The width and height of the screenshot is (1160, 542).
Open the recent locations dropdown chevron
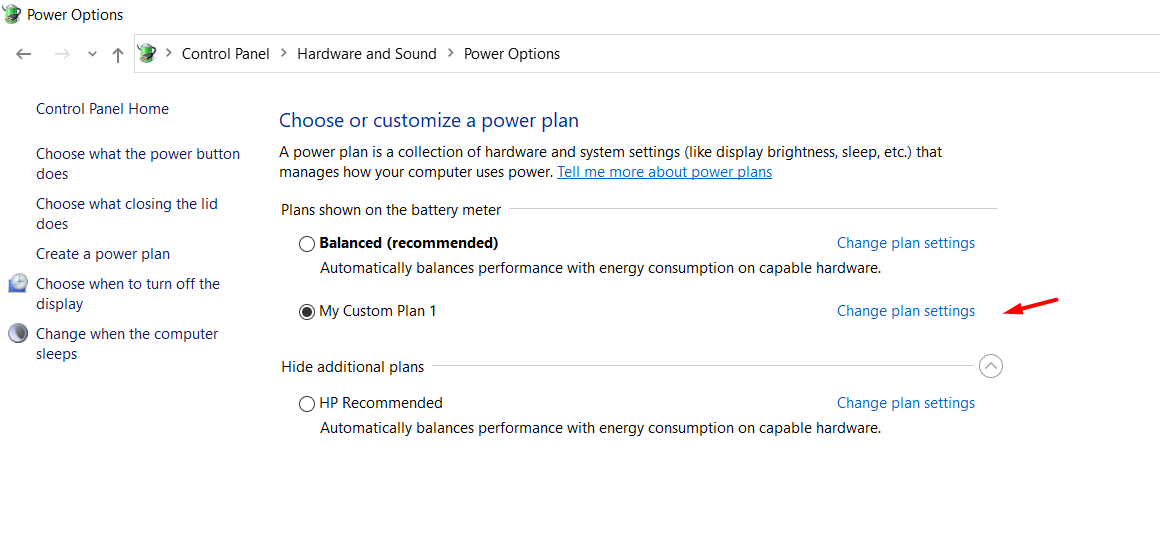pos(92,54)
